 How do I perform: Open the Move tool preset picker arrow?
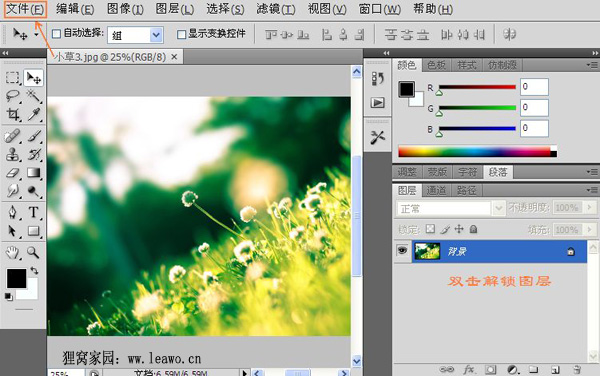(36, 34)
